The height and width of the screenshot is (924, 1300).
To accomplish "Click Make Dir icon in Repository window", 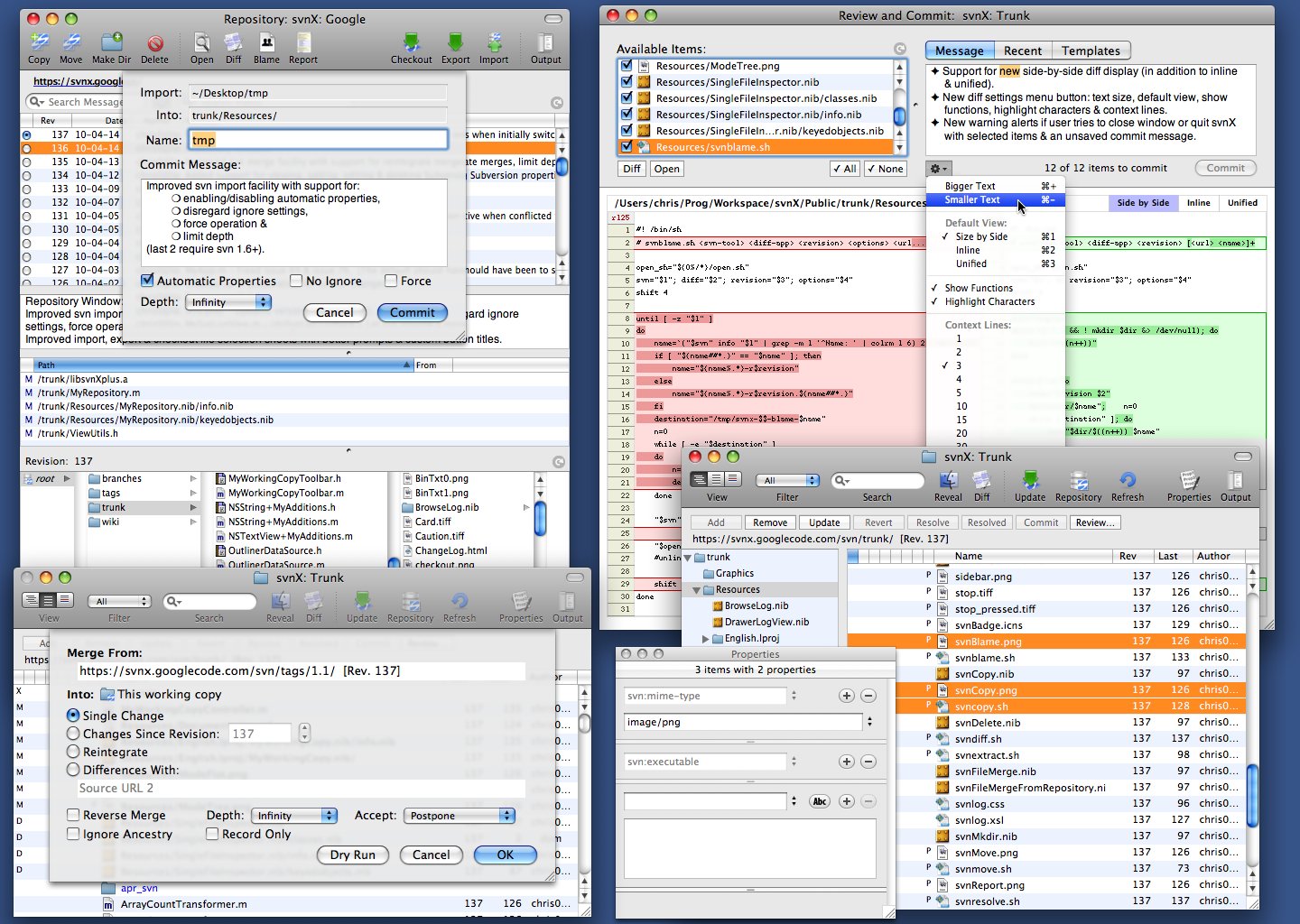I will [x=111, y=42].
